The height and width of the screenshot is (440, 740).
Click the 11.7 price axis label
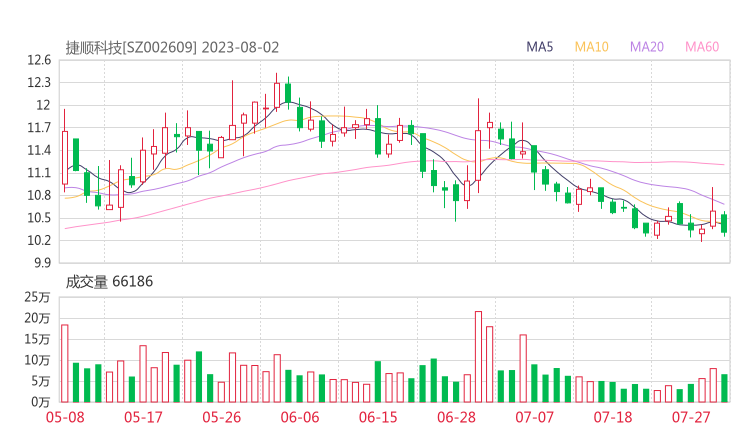pyautogui.click(x=39, y=128)
